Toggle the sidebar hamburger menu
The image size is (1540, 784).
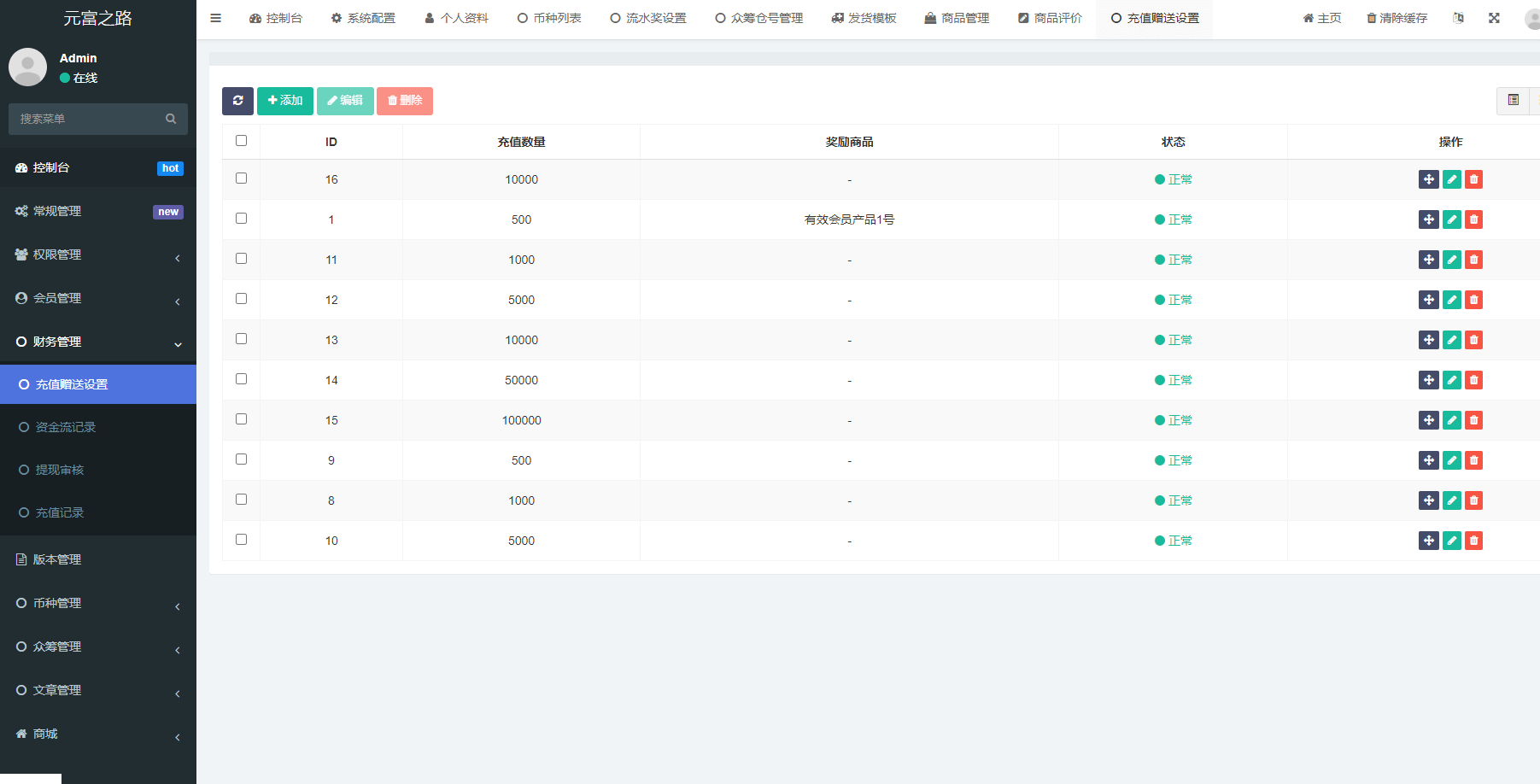[x=216, y=18]
